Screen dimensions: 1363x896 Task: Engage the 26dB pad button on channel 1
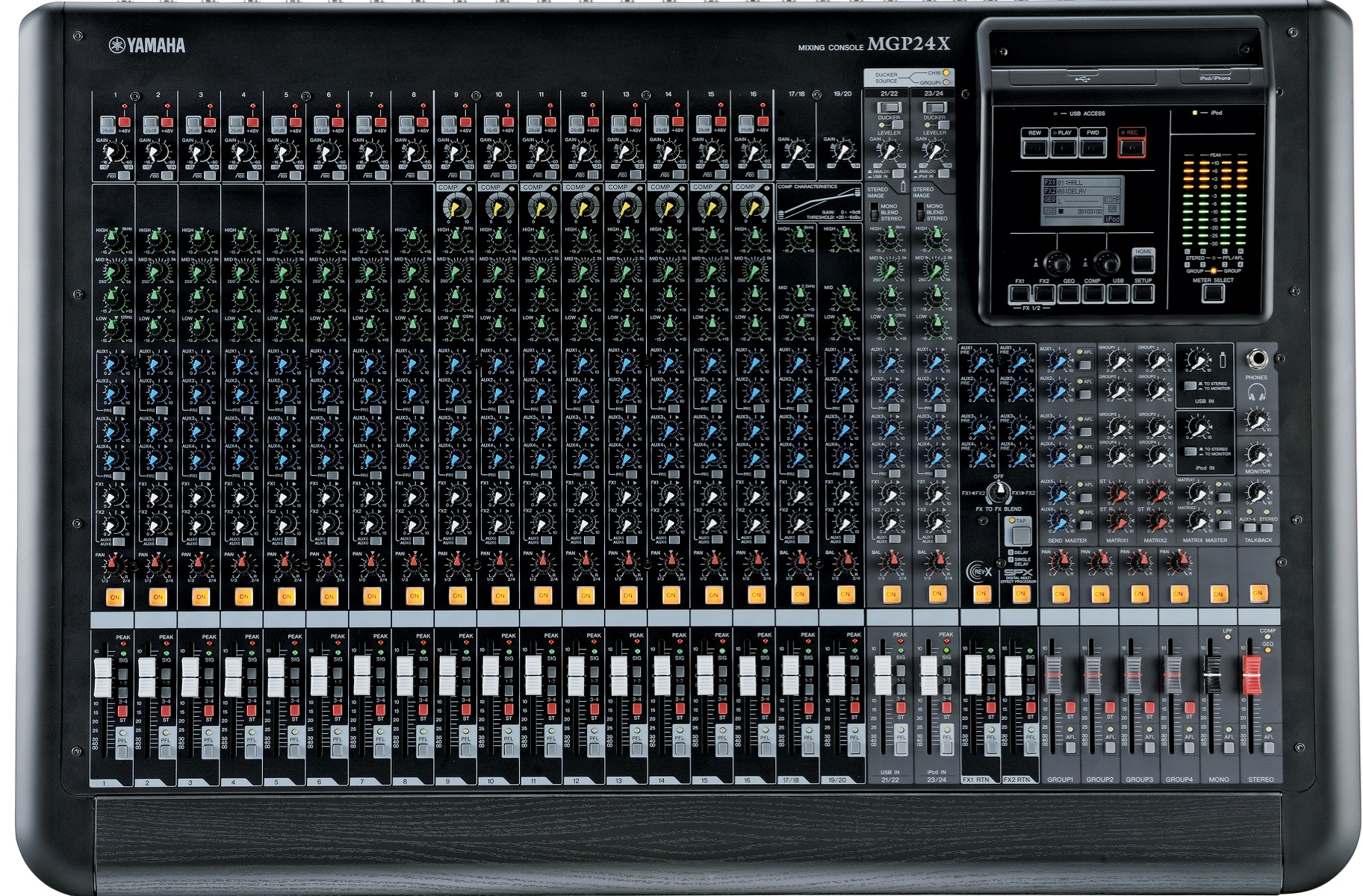[108, 122]
